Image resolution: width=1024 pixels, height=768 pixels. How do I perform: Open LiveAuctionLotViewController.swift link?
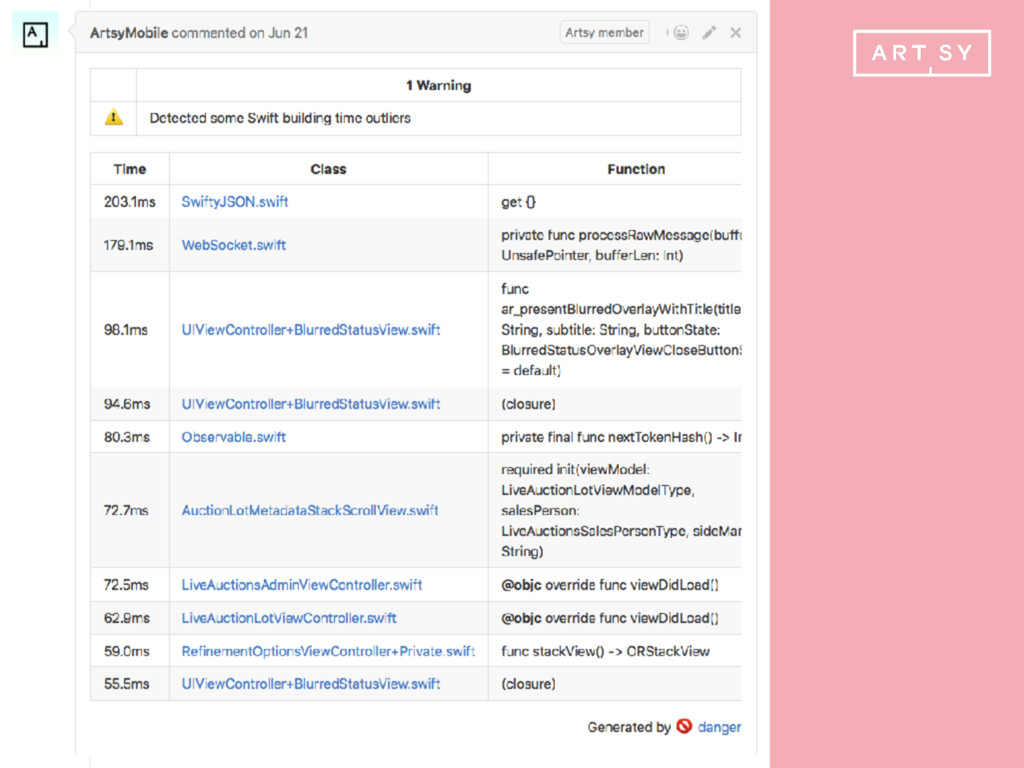click(289, 618)
